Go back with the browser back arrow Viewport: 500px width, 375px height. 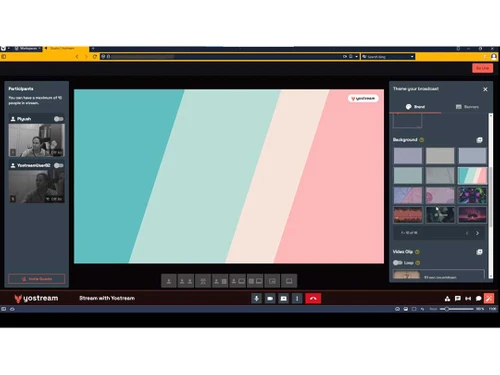click(x=77, y=57)
